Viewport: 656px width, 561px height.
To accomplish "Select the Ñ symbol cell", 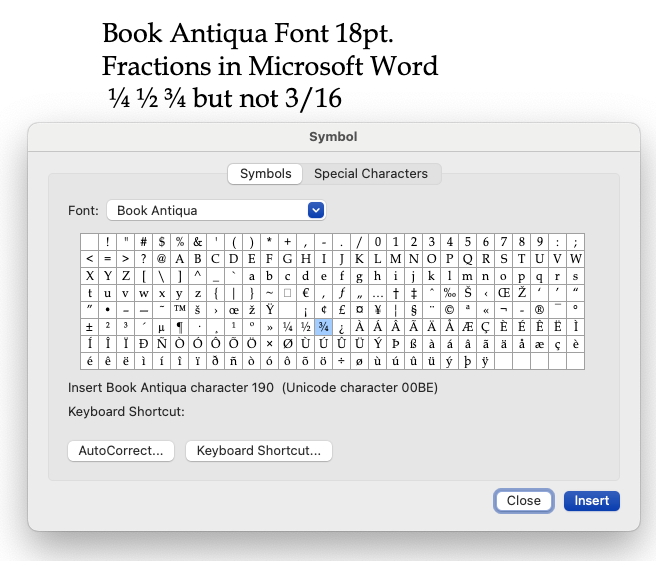I will [x=161, y=344].
